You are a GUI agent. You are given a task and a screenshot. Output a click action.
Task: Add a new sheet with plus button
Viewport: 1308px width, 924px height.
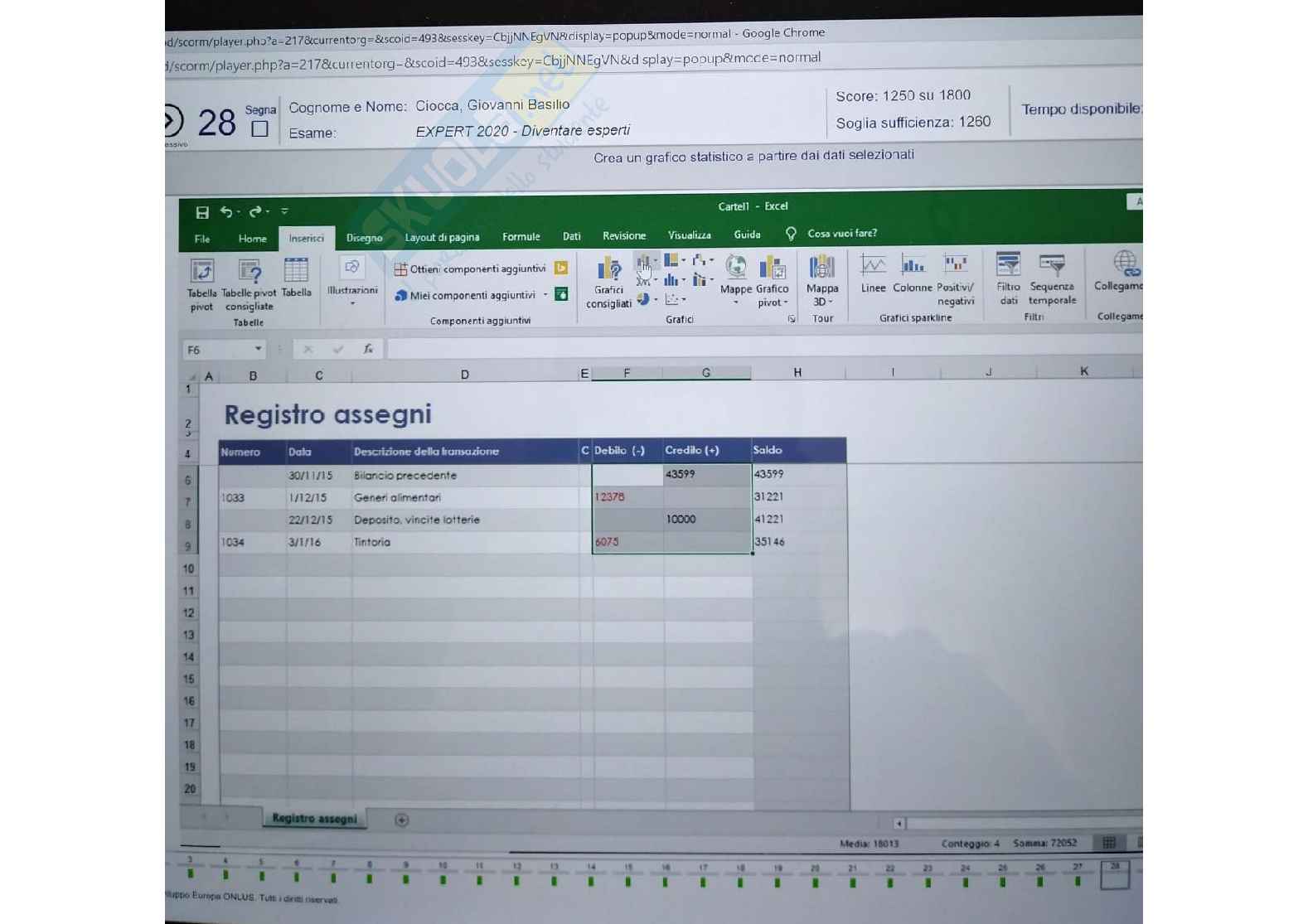pyautogui.click(x=401, y=820)
